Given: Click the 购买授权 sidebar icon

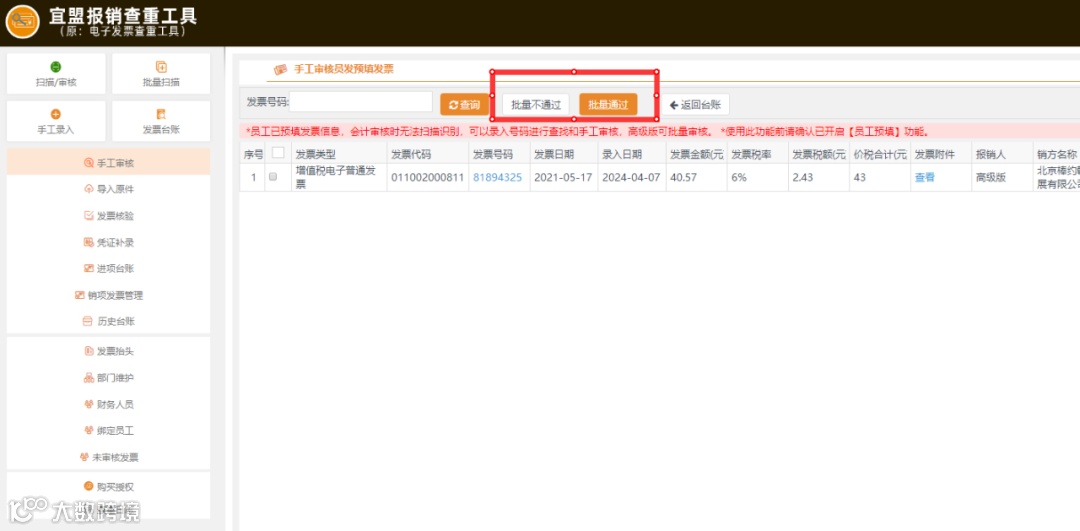Looking at the screenshot, I should (88, 486).
